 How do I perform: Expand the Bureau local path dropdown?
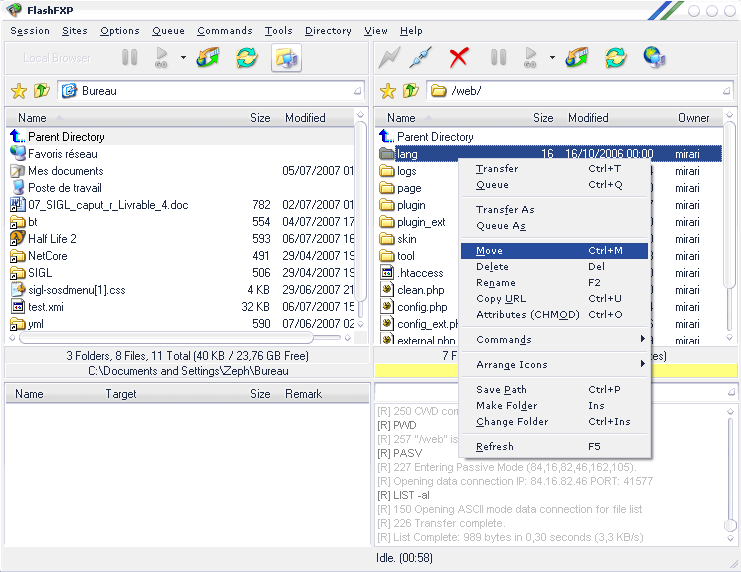(x=357, y=91)
